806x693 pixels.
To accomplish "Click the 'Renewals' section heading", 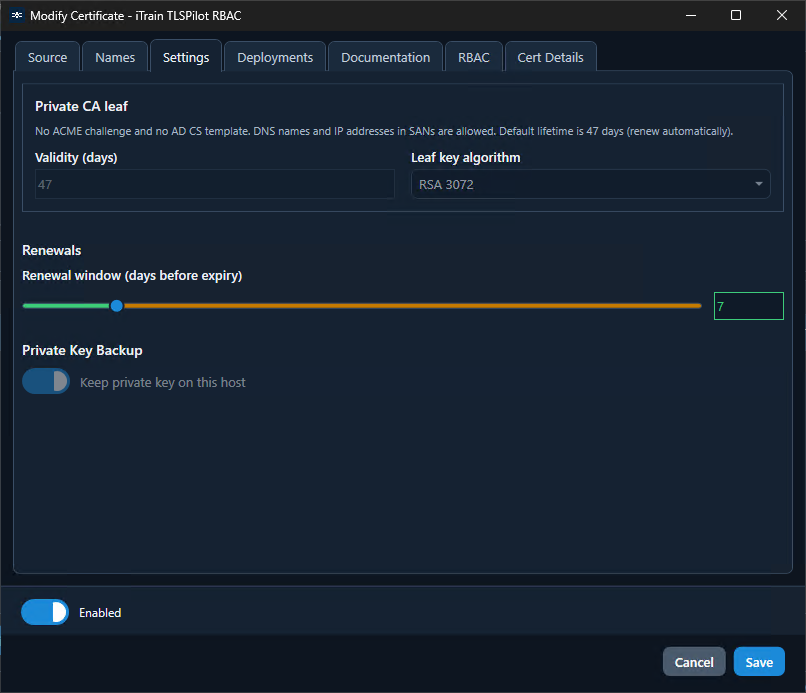I will pyautogui.click(x=51, y=250).
